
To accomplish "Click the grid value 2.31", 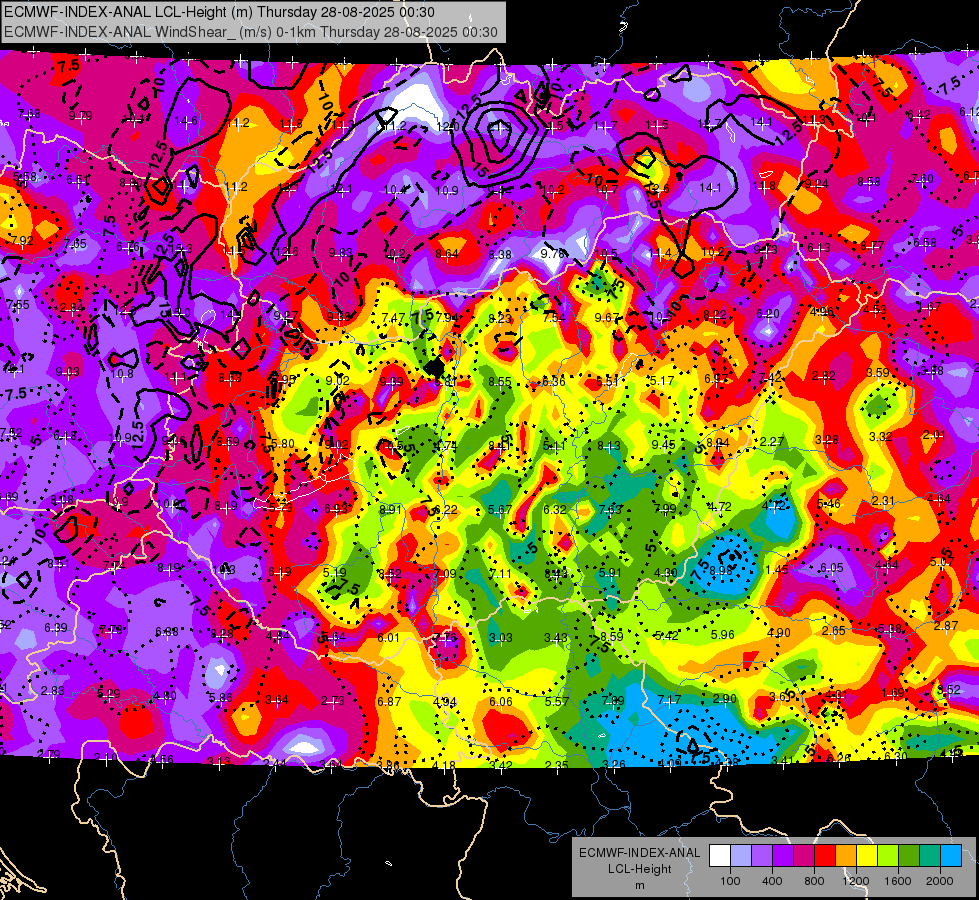I will pos(883,501).
